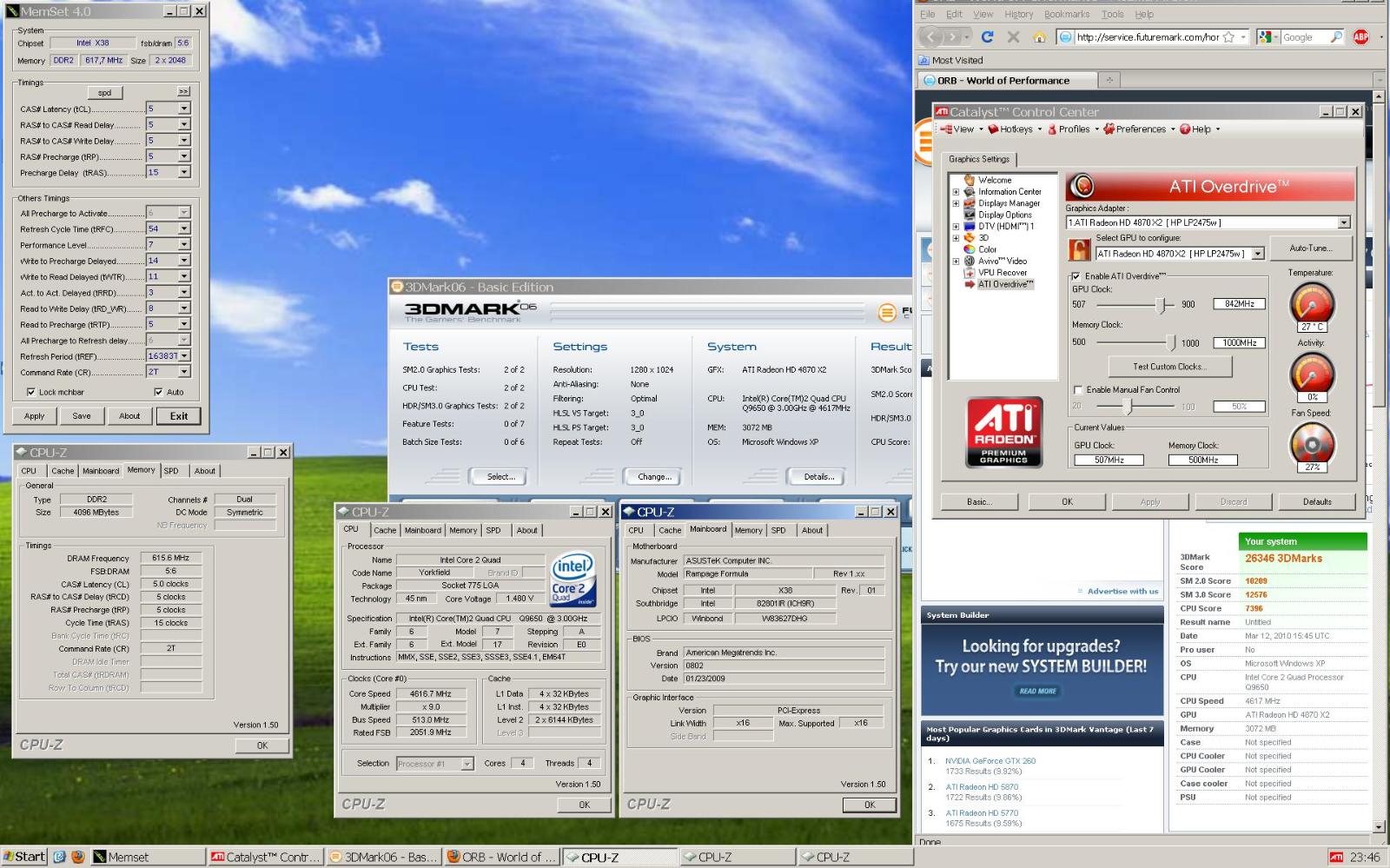The width and height of the screenshot is (1390, 868).
Task: Toggle the Lock mchbar checkbox in MemSet
Action: [31, 393]
